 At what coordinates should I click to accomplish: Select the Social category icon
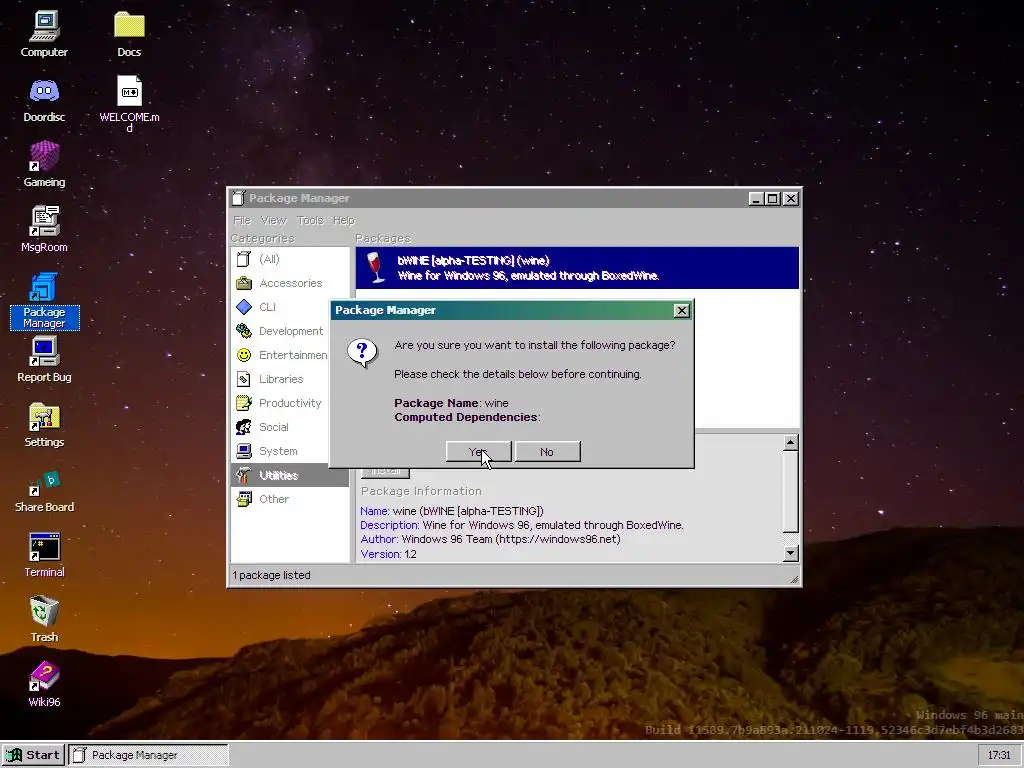(x=244, y=427)
